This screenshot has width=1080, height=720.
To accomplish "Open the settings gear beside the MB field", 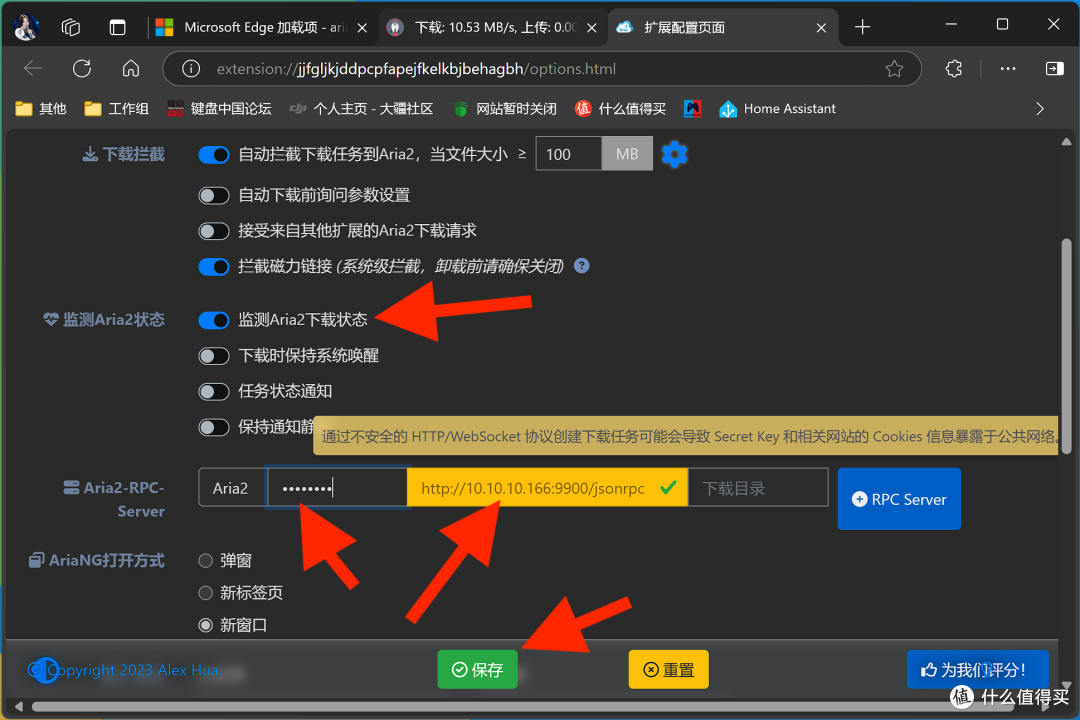I will coord(674,154).
